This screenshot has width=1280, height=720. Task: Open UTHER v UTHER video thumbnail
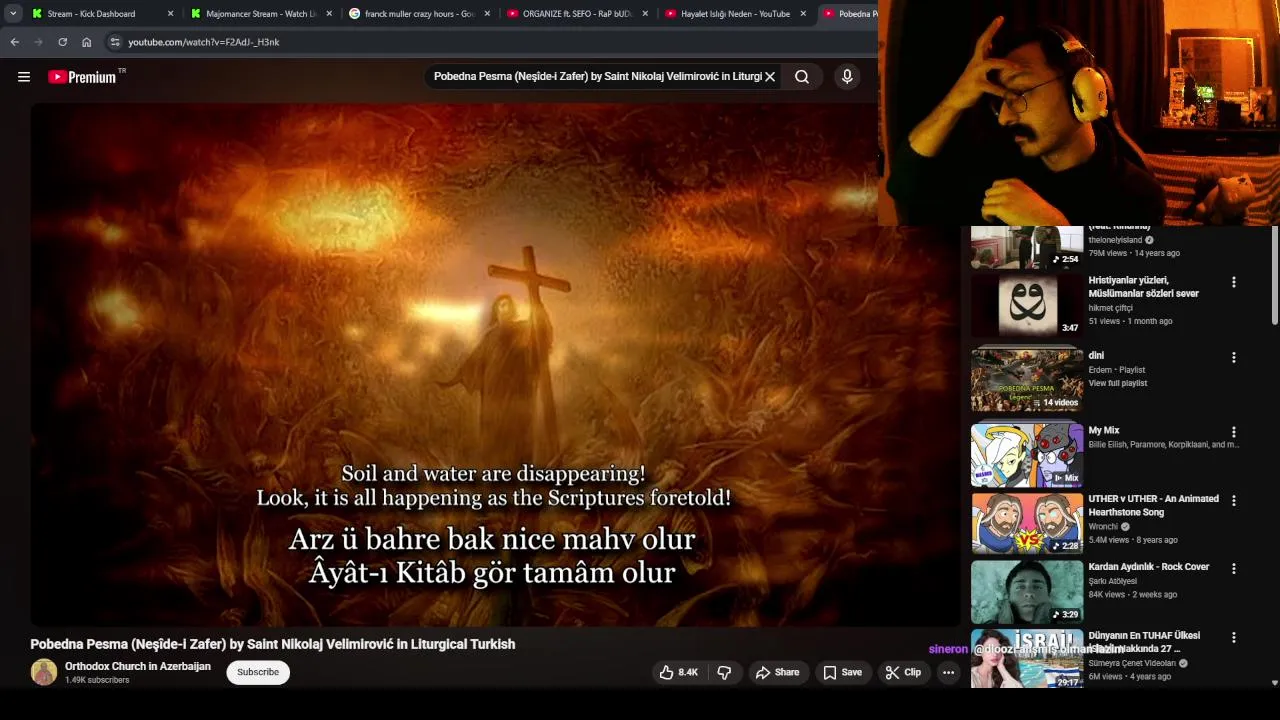1027,523
